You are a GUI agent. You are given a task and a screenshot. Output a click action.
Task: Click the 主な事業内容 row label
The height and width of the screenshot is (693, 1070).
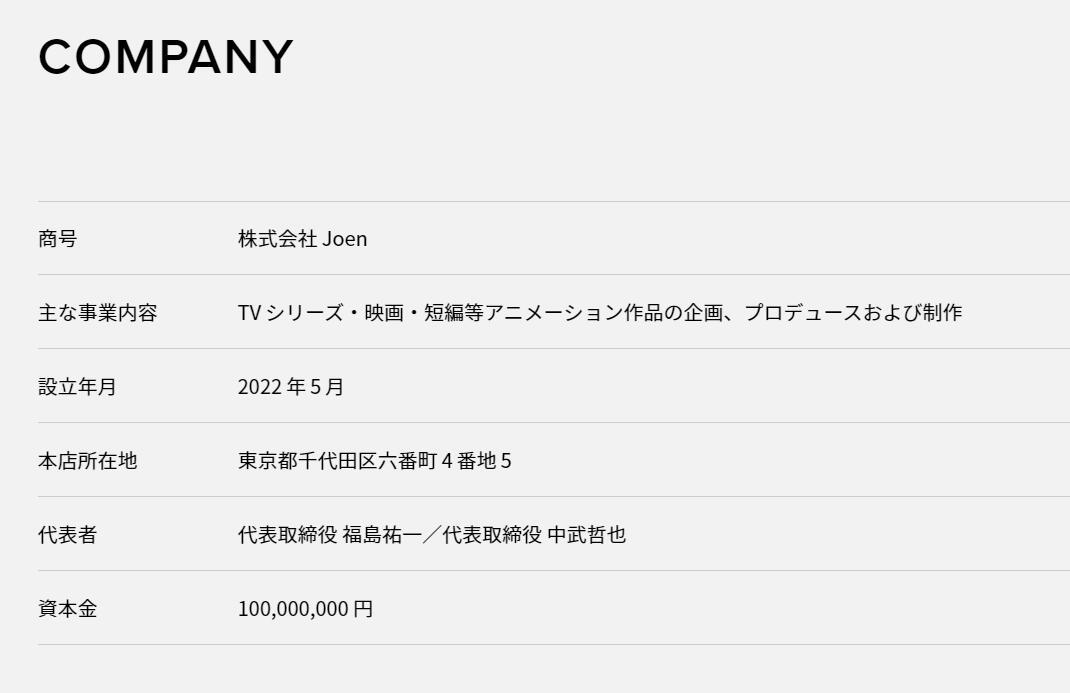97,313
